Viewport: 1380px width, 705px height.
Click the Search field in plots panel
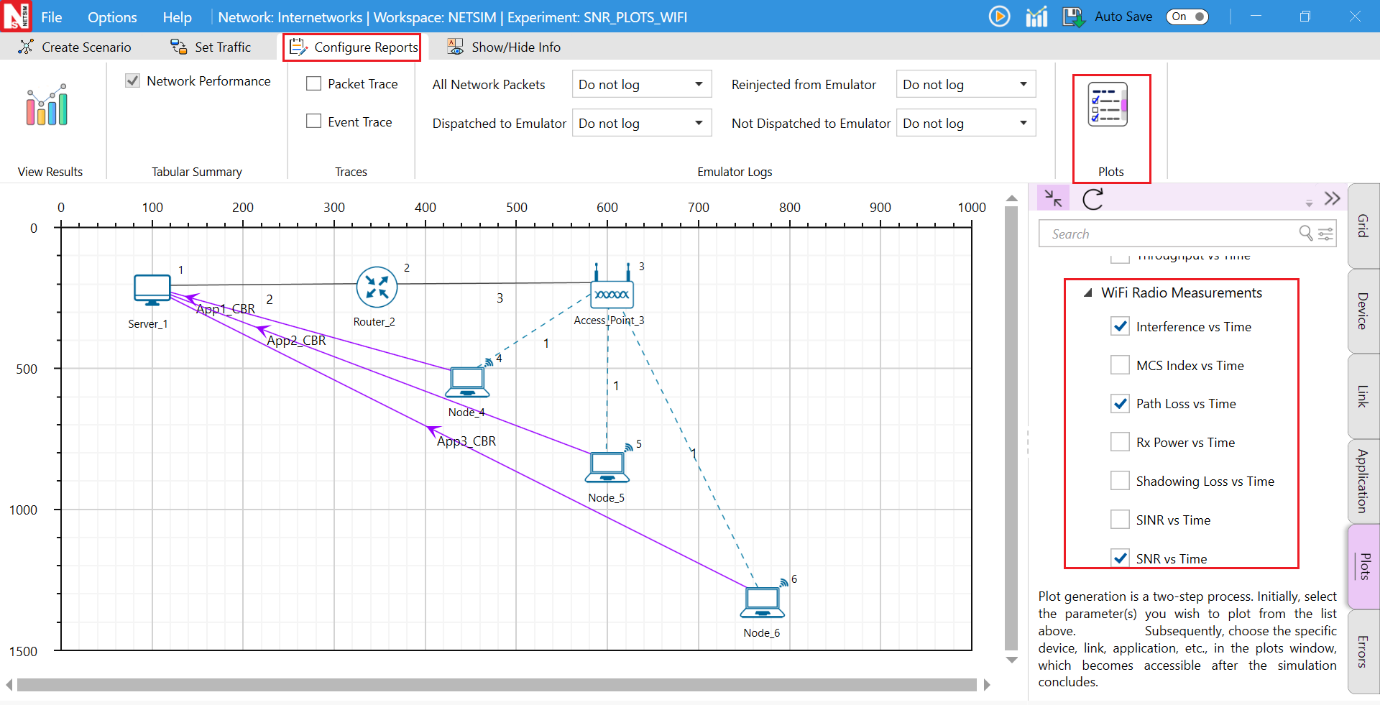coord(1170,234)
